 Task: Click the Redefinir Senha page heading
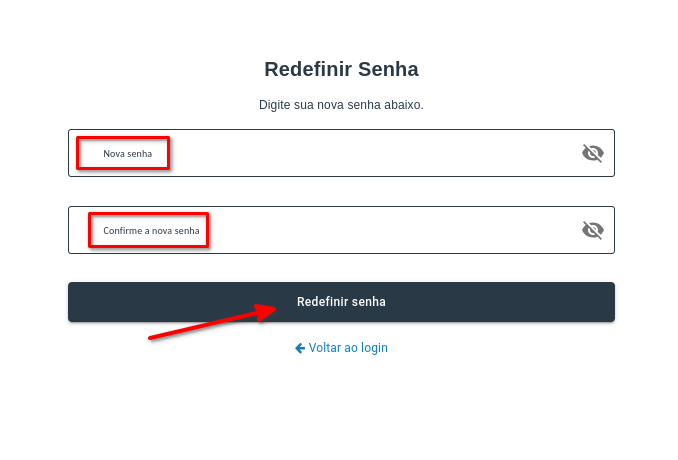[x=341, y=69]
